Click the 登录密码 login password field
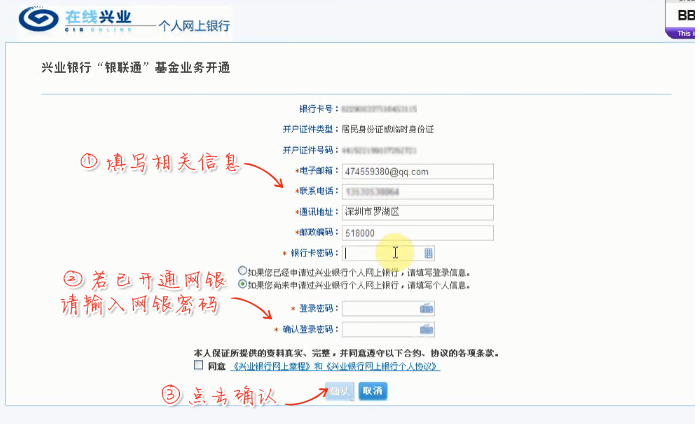This screenshot has height=424, width=700. point(379,307)
